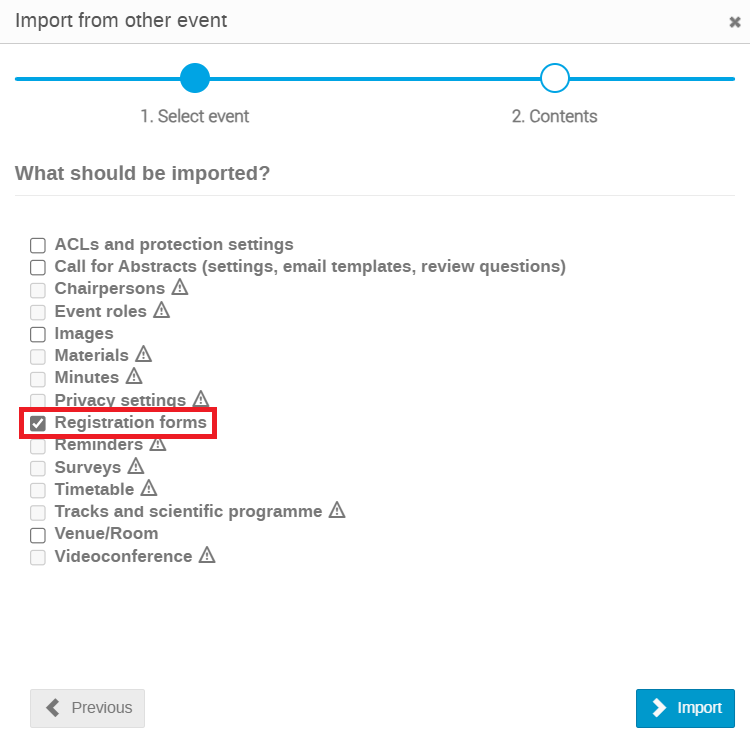Check the Call for Abstracts option
750x751 pixels.
38,267
